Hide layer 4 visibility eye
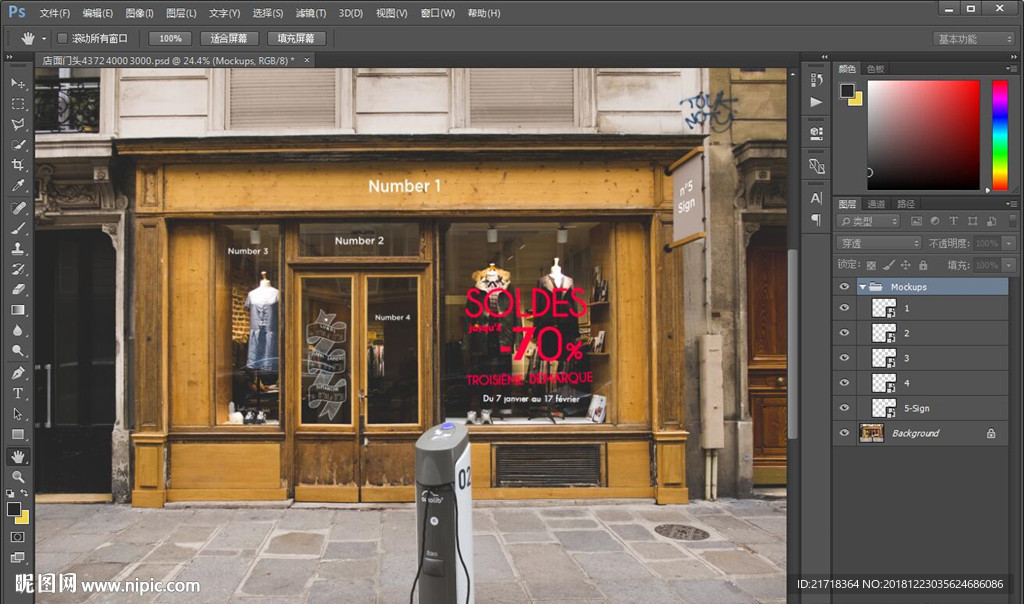This screenshot has width=1024, height=604. pos(844,383)
